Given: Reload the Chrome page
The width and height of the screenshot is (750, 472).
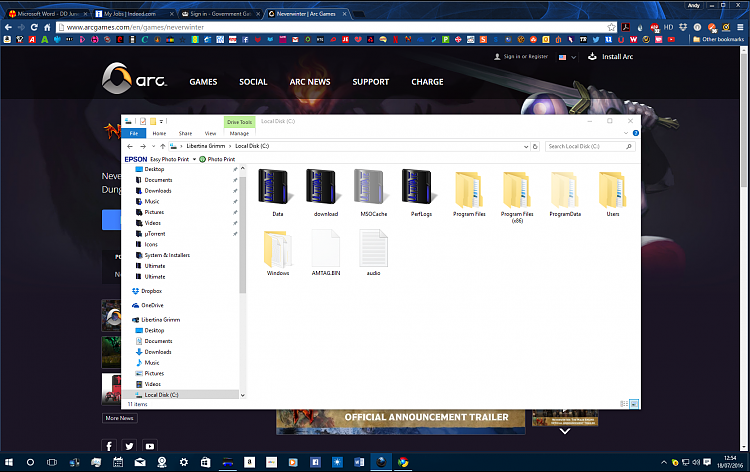Looking at the screenshot, I should 34,27.
